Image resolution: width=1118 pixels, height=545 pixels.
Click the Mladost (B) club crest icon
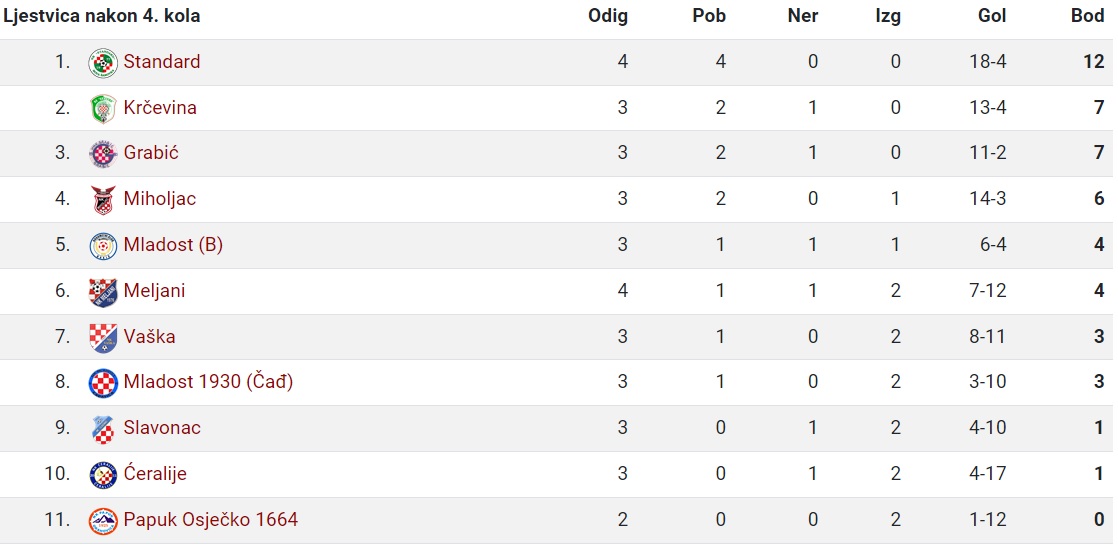[103, 246]
